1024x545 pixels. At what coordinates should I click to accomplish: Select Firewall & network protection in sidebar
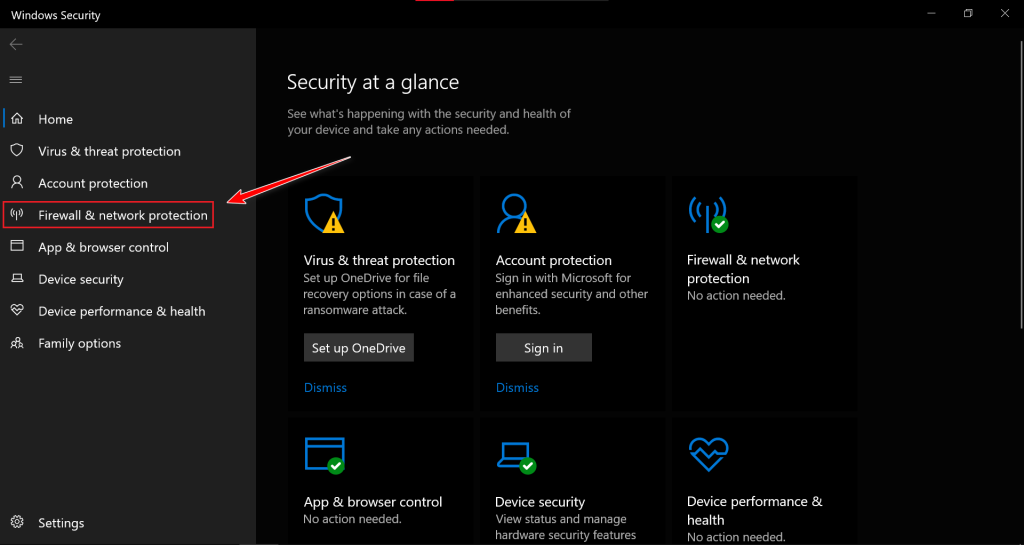[x=122, y=215]
